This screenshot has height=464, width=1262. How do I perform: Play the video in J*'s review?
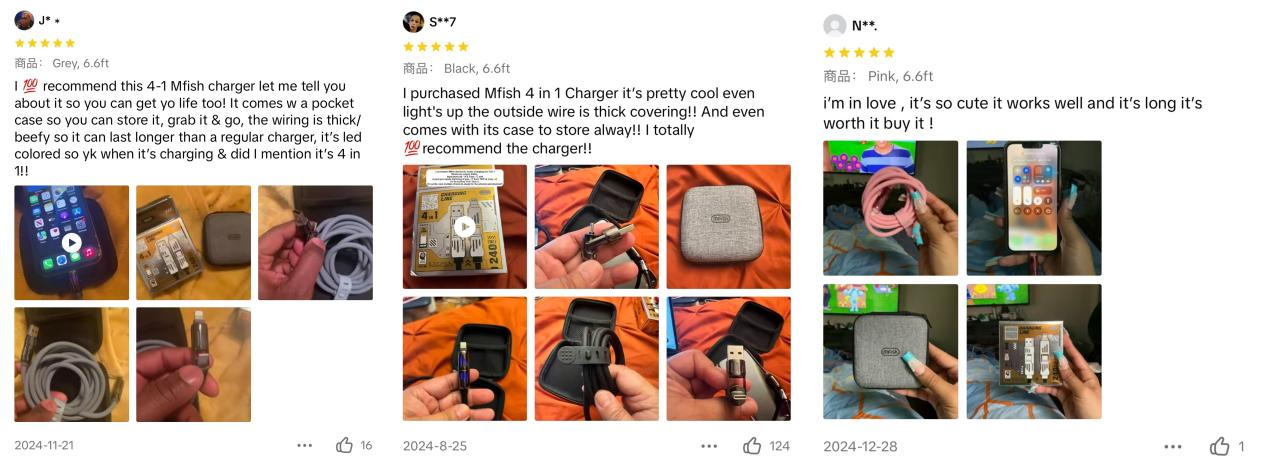coord(71,242)
